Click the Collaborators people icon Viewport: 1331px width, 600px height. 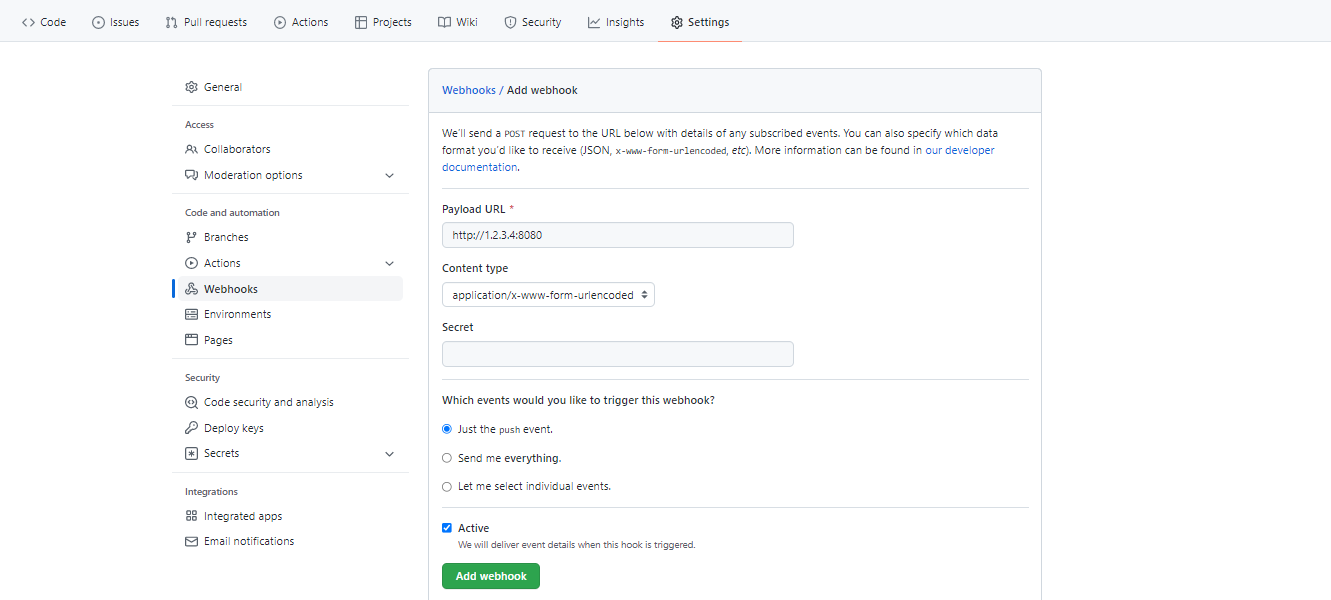[191, 149]
